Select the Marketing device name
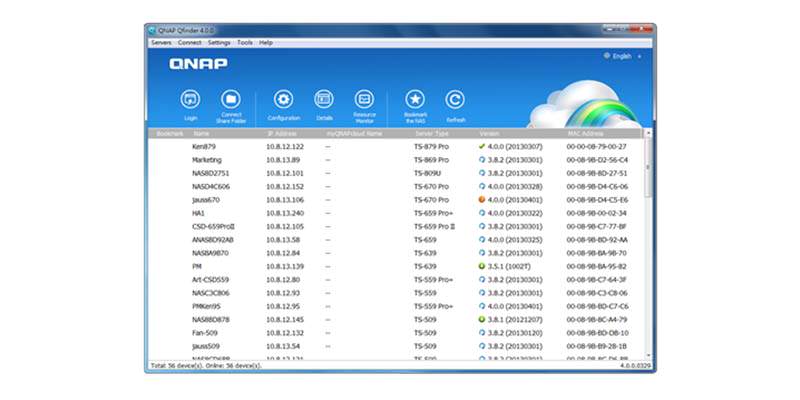This screenshot has width=800, height=400. click(x=207, y=160)
